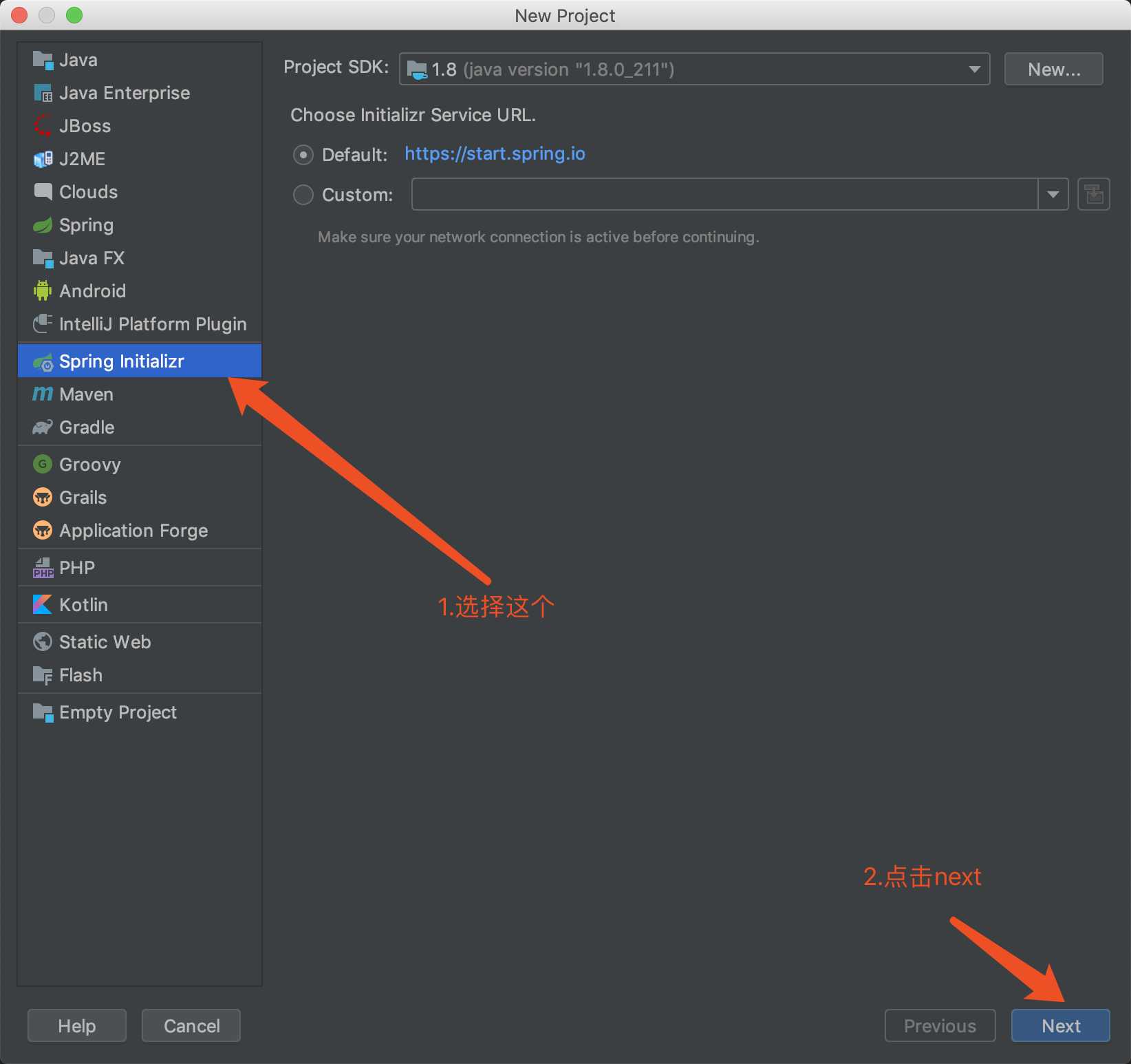This screenshot has height=1064, width=1131.
Task: Click the Clouds speech-bubble icon
Action: coord(43,192)
